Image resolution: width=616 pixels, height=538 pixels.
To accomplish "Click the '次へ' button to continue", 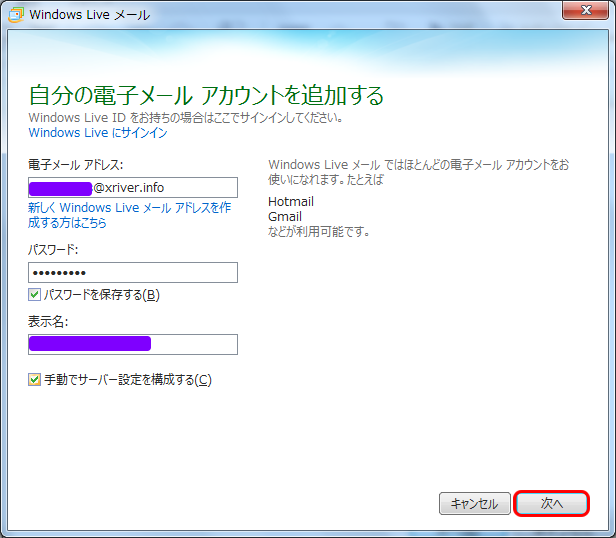I will (x=552, y=504).
